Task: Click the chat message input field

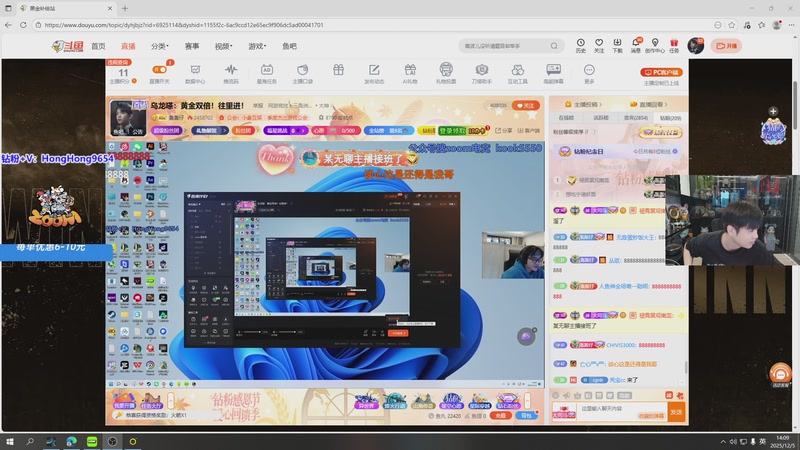Action: point(622,411)
